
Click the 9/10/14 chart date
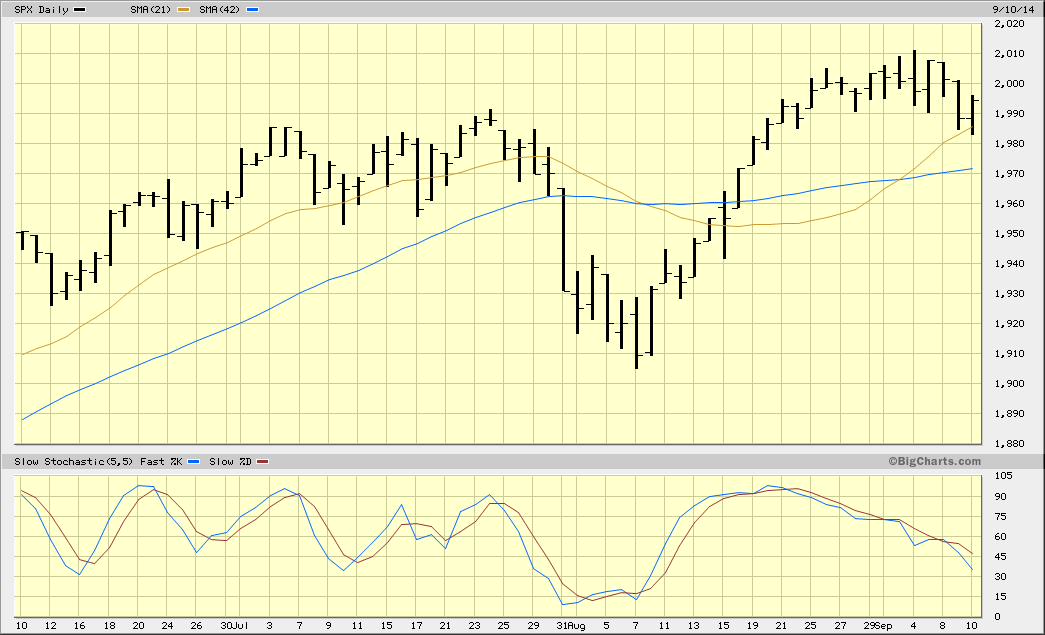click(1013, 9)
